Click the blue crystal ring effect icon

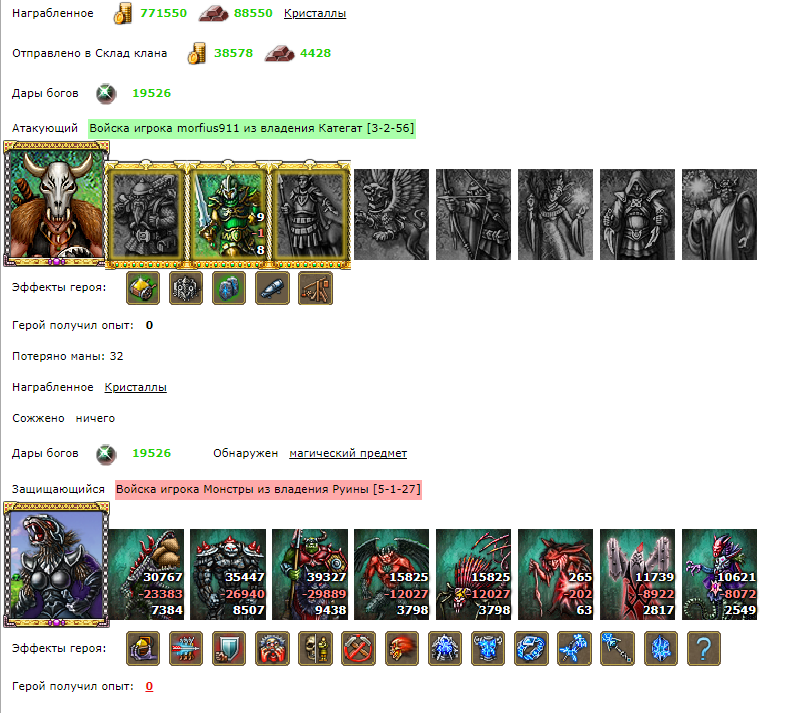531,649
